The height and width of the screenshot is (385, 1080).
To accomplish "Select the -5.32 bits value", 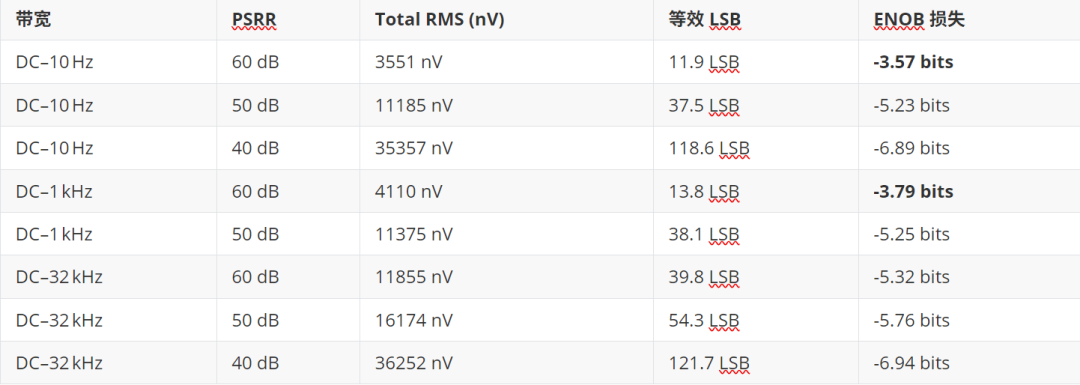I will tap(911, 277).
